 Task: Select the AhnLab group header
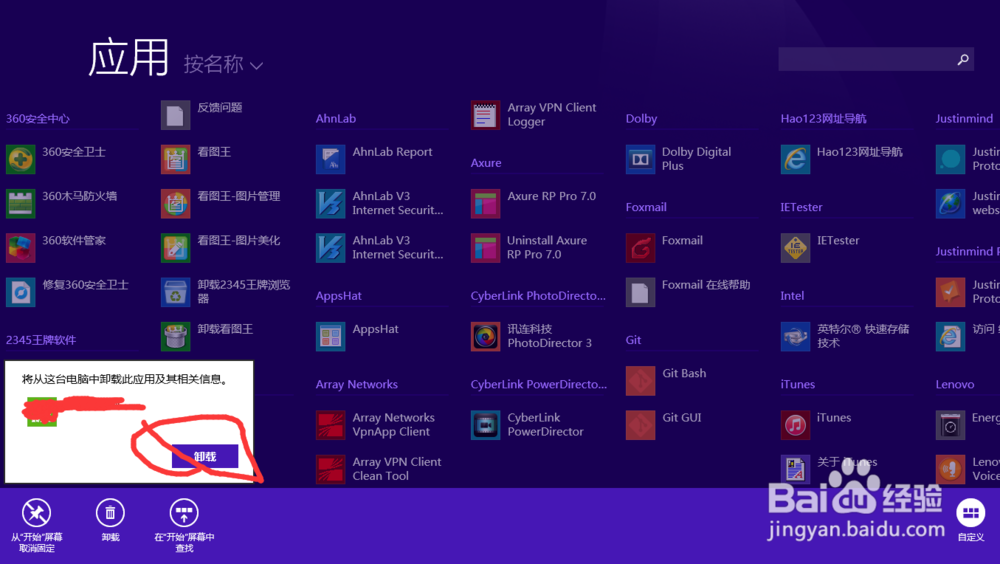coord(335,119)
